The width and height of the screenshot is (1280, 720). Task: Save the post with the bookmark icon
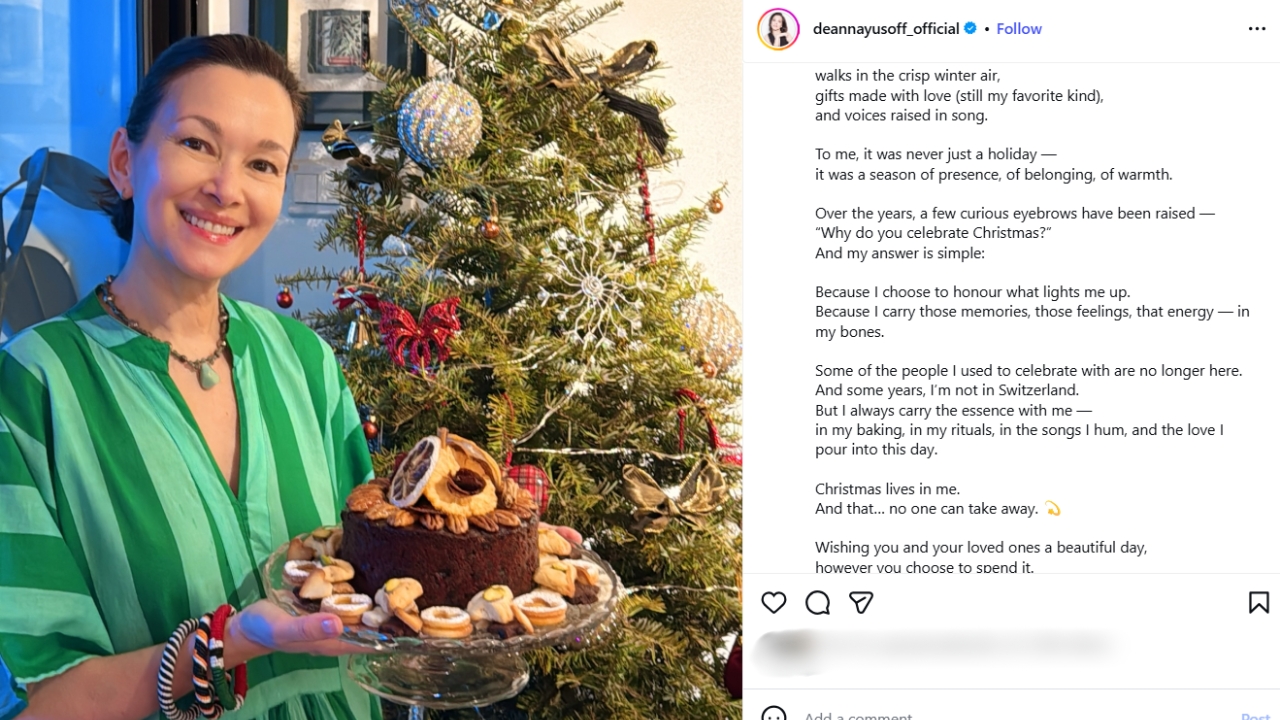[x=1258, y=602]
